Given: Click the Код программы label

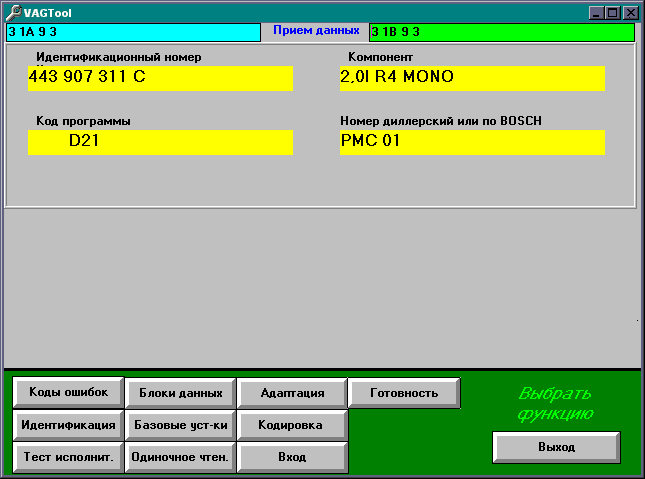Looking at the screenshot, I should click(x=84, y=121).
